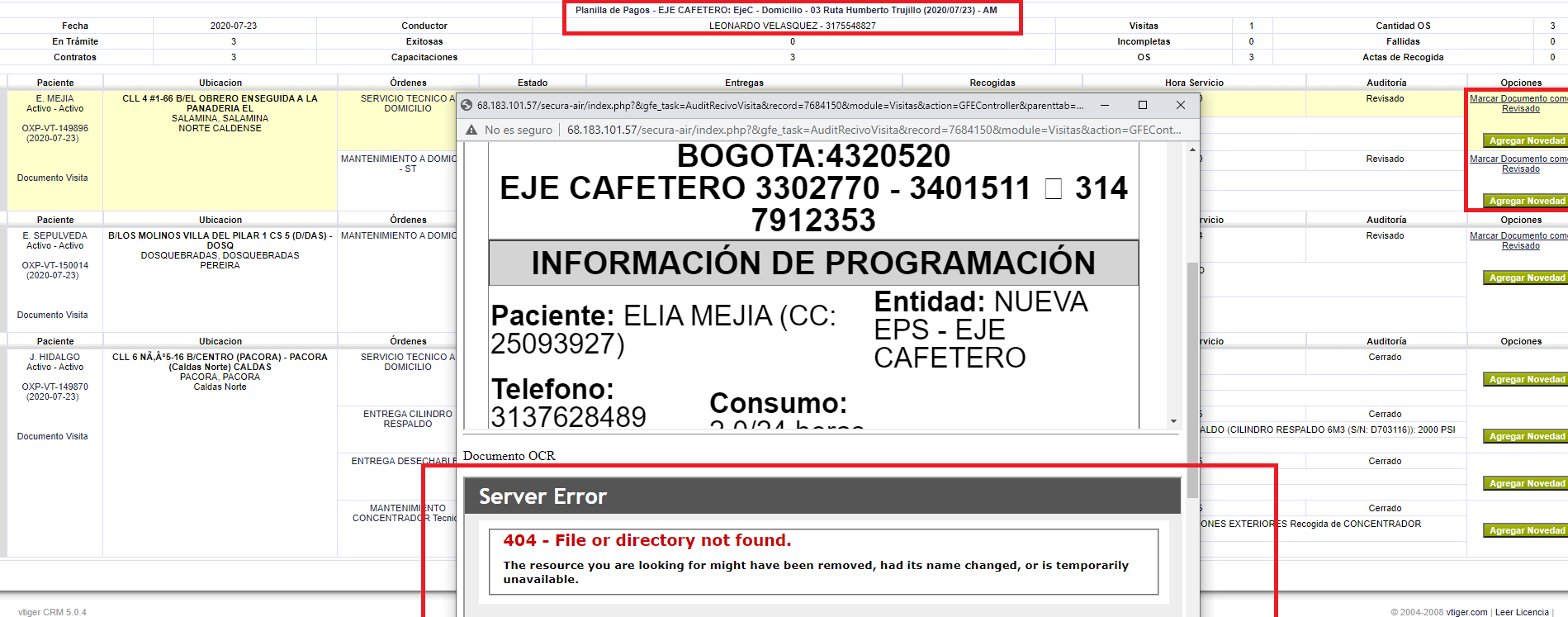
Task: Click the scroll-up arrow of the popup scrollbar
Action: 1192,150
